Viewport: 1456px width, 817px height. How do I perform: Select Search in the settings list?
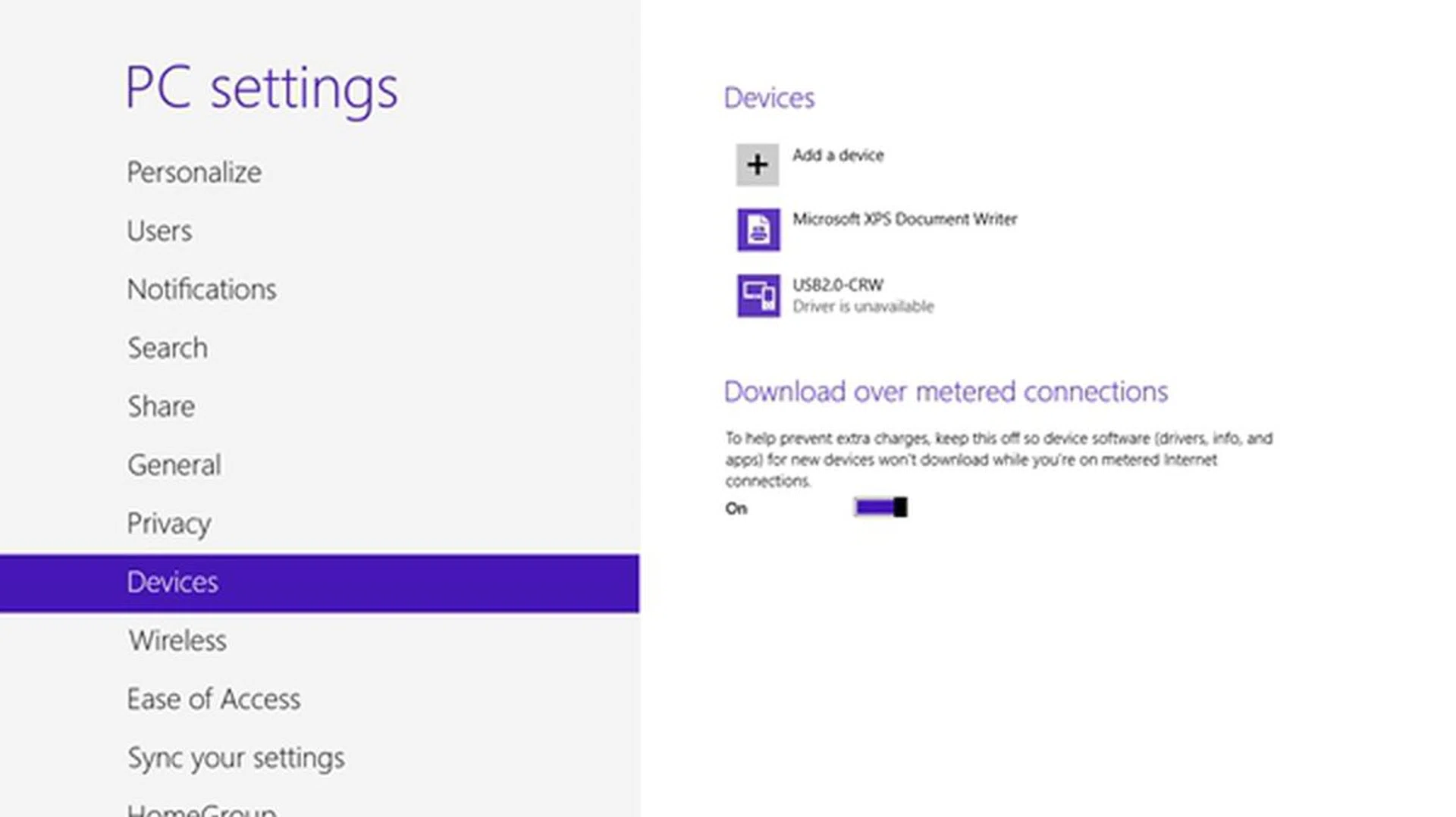click(x=168, y=348)
